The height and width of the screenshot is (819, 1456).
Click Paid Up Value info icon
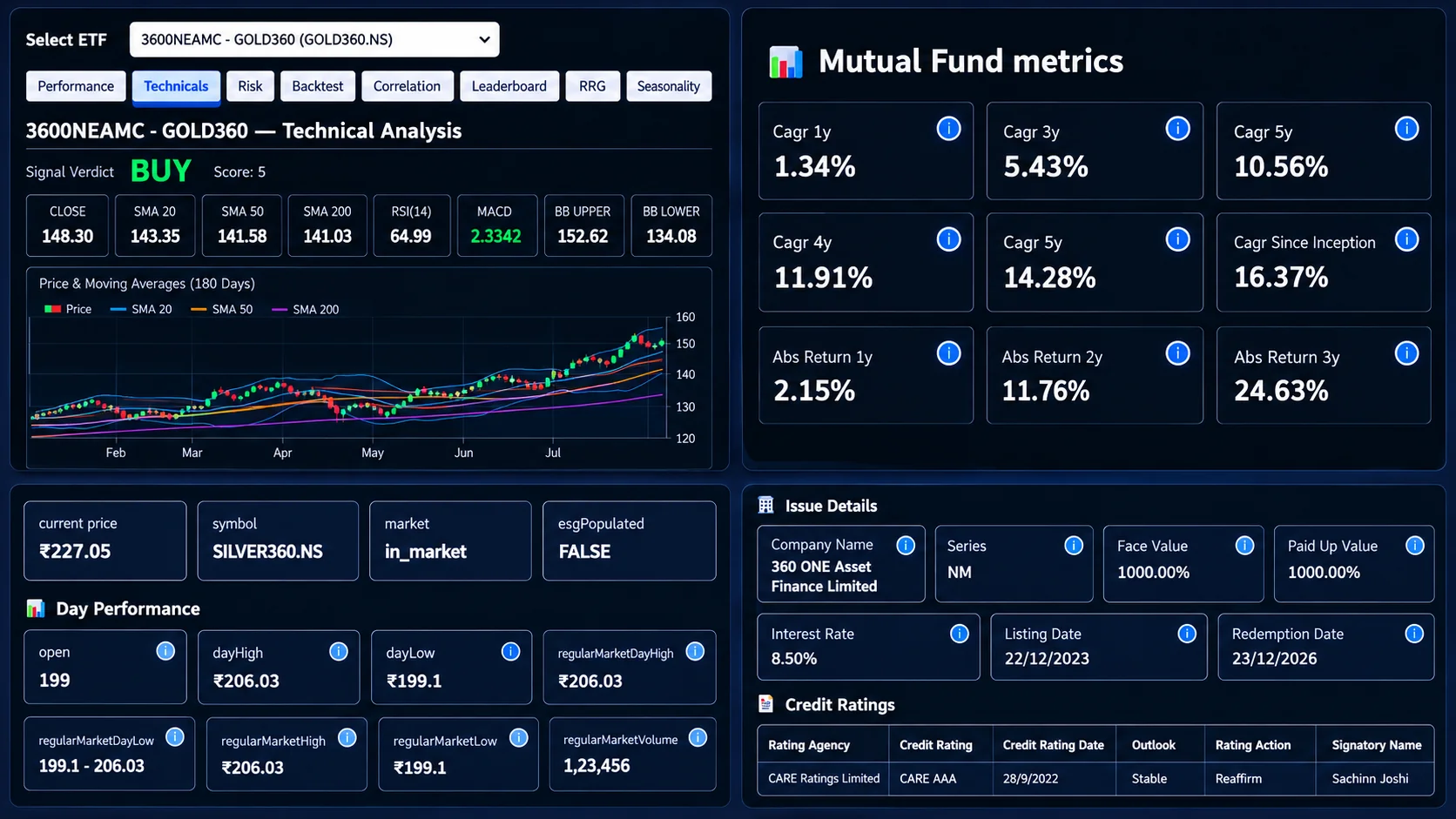pyautogui.click(x=1415, y=545)
